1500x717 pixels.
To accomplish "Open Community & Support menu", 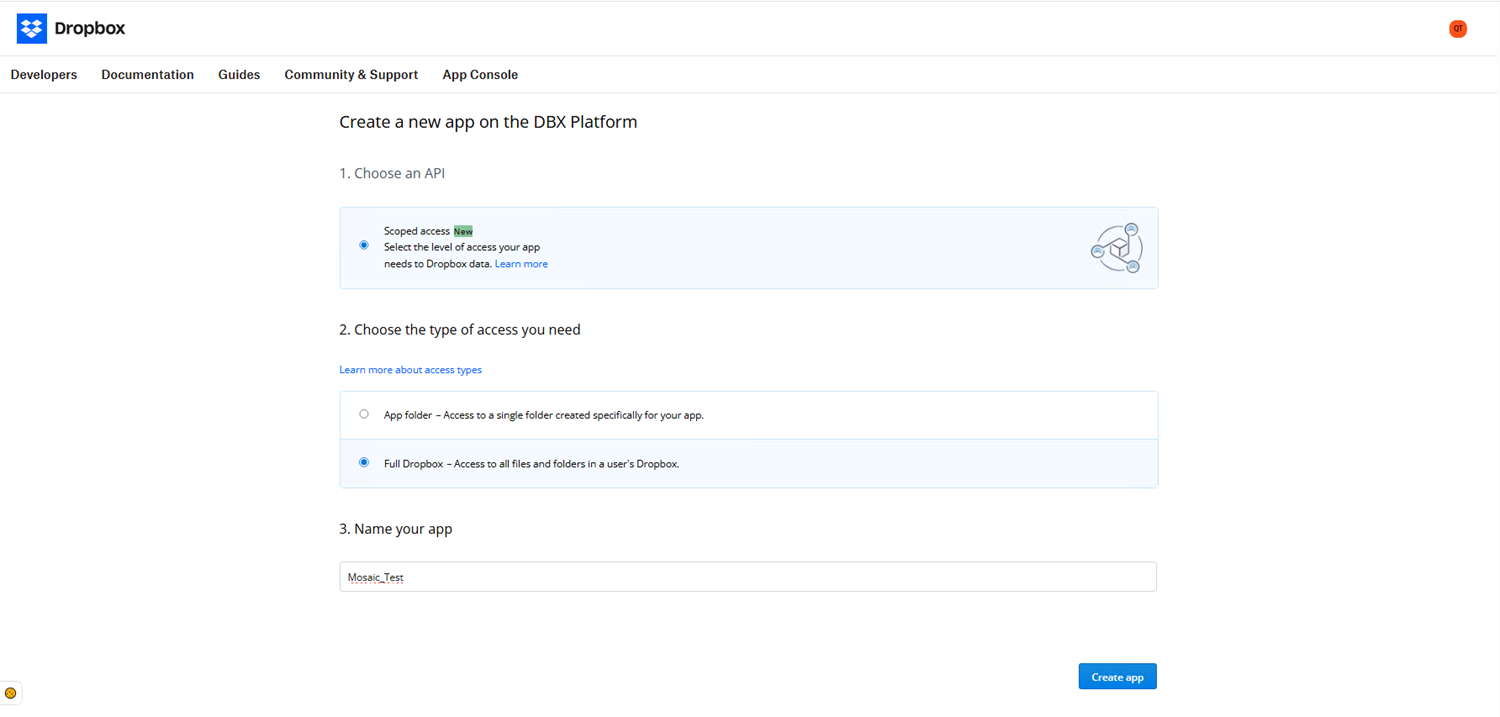I will click(351, 75).
